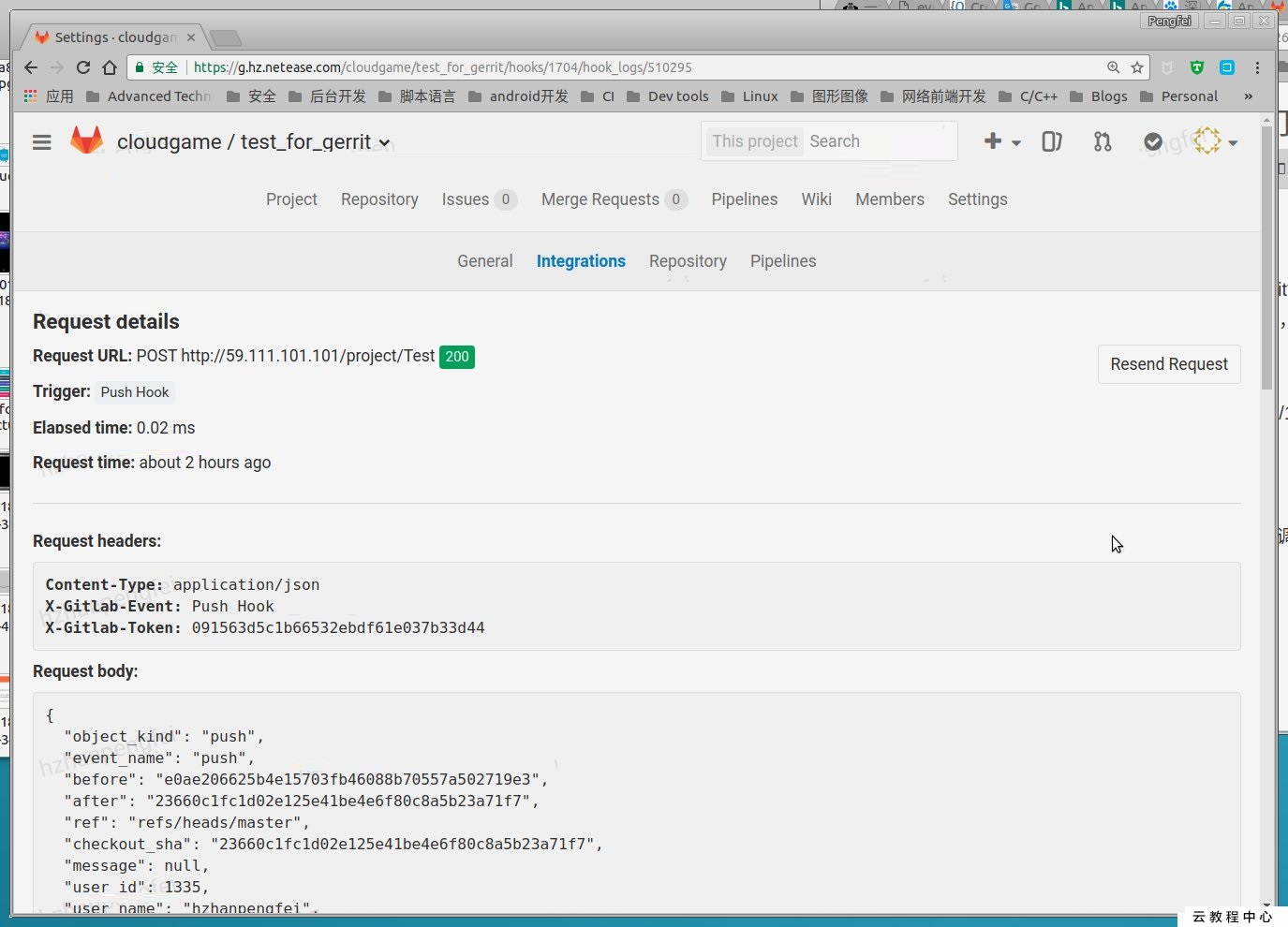Open the C/C++ bookmark folder
This screenshot has width=1288, height=927.
click(1028, 96)
